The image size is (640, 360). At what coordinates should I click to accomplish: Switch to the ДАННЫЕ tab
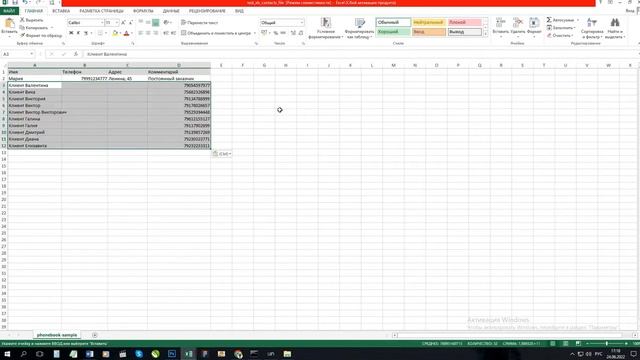click(171, 11)
